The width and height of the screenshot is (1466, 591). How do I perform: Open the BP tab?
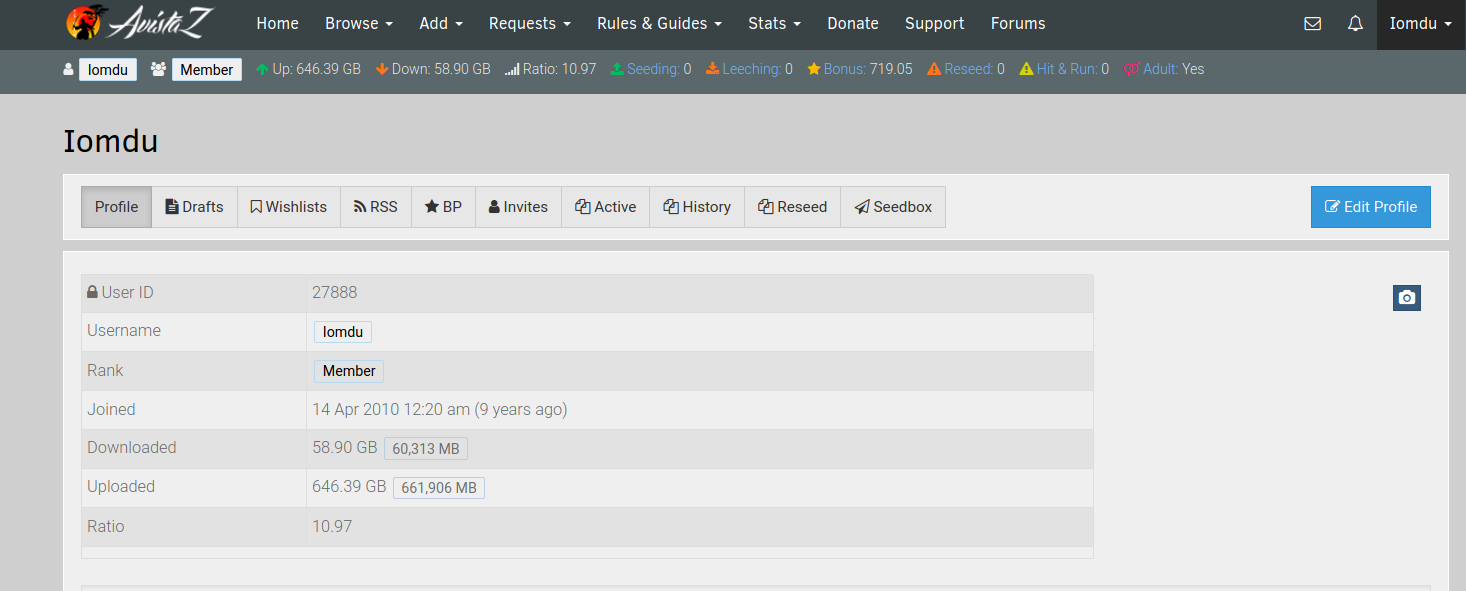pyautogui.click(x=443, y=207)
